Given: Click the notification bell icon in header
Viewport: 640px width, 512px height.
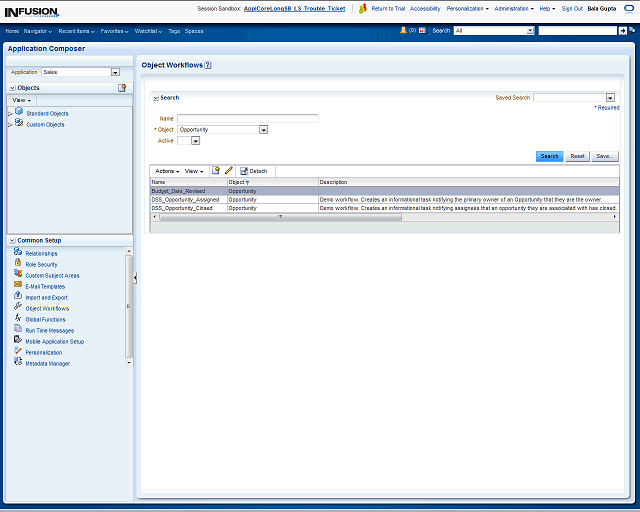Looking at the screenshot, I should [404, 31].
